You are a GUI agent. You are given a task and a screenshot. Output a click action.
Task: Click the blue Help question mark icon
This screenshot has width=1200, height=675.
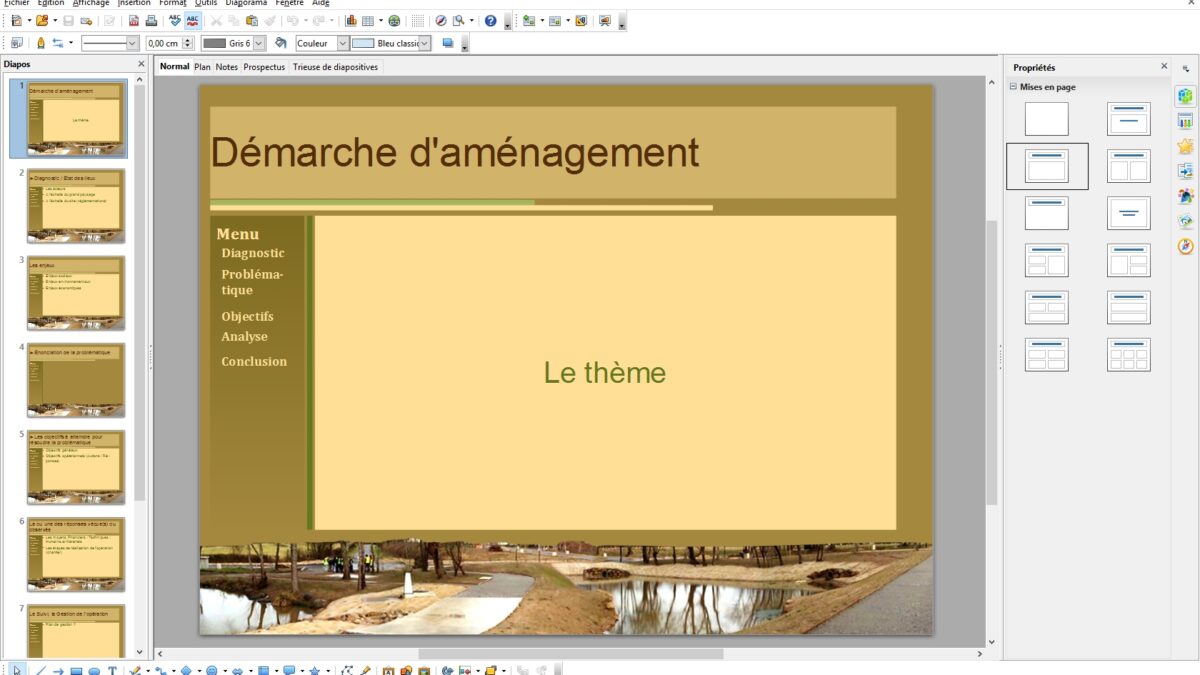point(490,21)
